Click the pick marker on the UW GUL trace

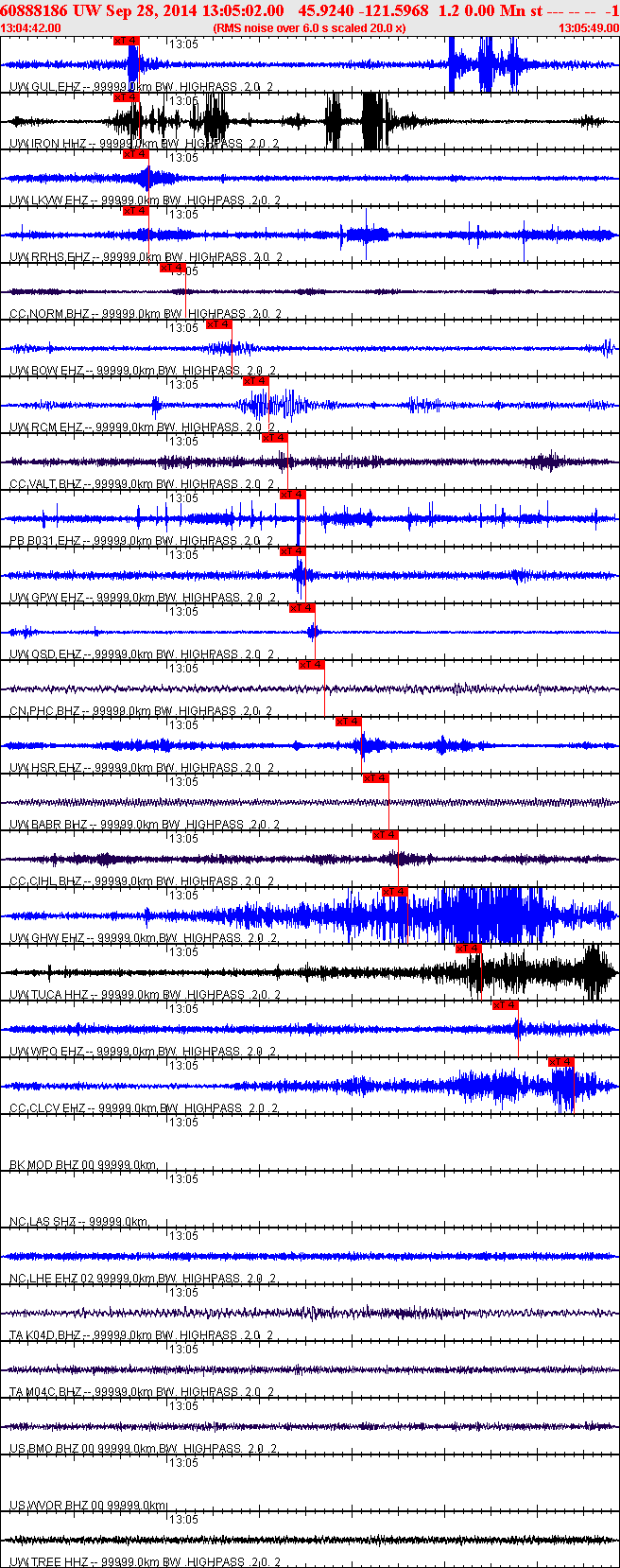click(126, 41)
